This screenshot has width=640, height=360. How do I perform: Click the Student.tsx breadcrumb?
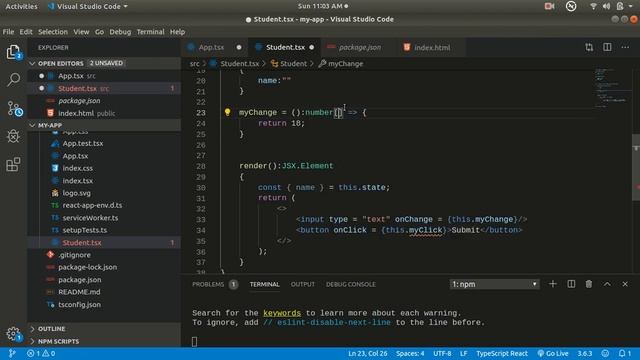[x=235, y=64]
